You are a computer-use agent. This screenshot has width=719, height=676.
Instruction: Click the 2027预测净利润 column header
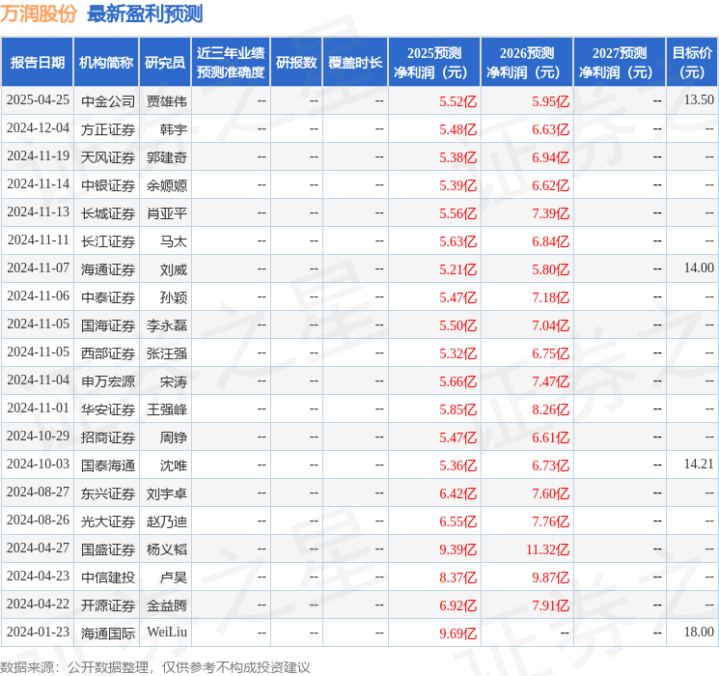pos(619,62)
